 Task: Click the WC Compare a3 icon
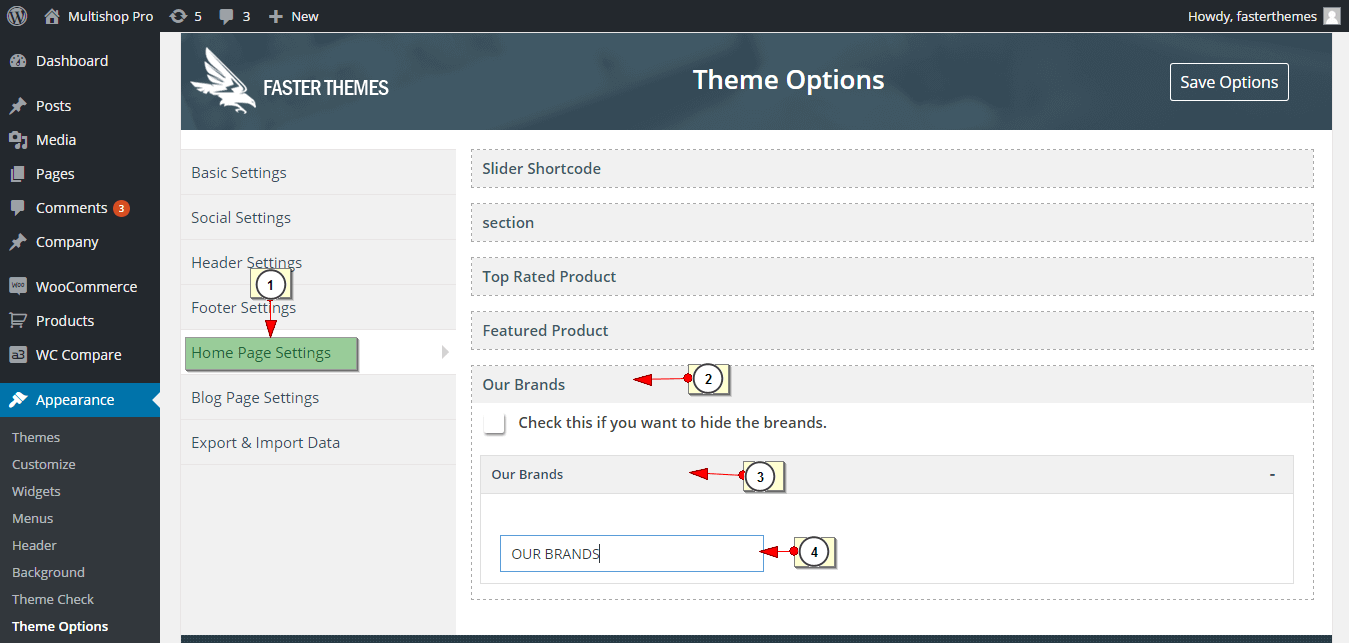tap(18, 355)
